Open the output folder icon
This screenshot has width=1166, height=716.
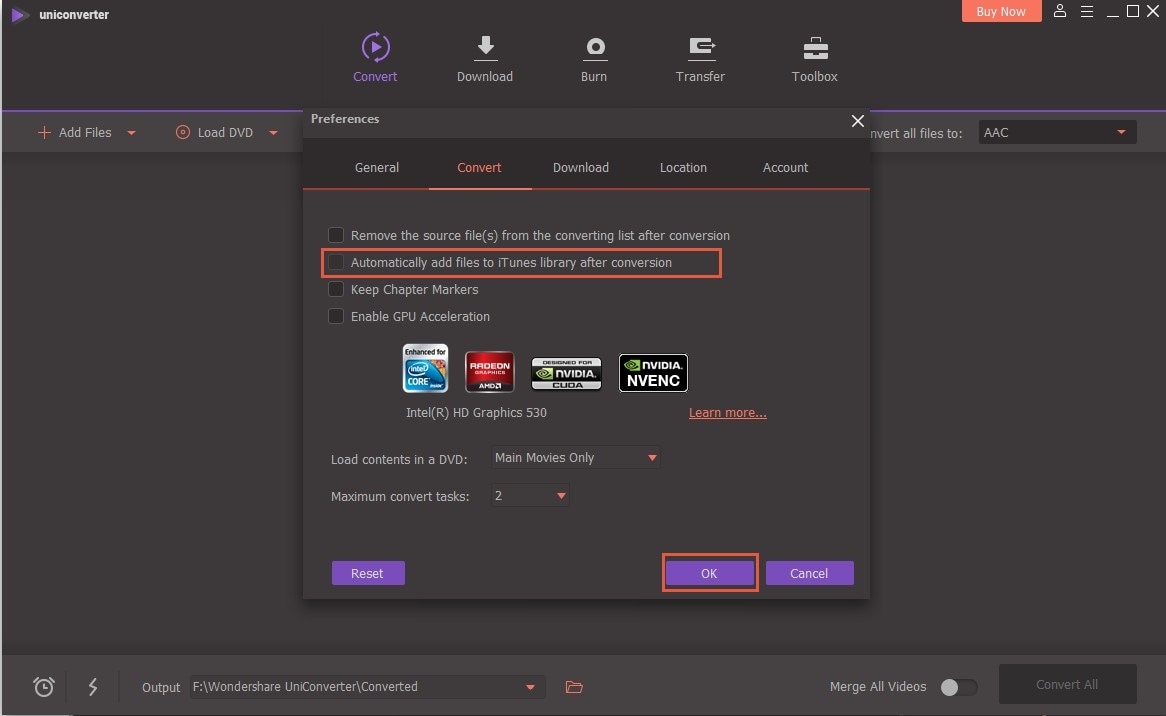[574, 687]
